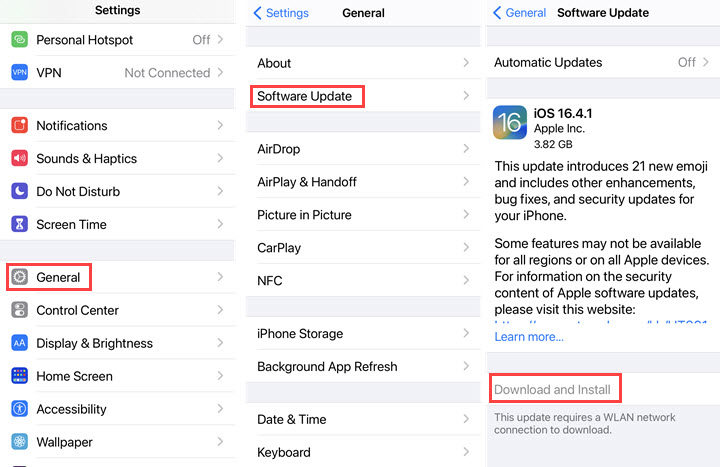Tap the Do Not Disturb moon icon
Viewport: 720px width, 467px height.
19,191
